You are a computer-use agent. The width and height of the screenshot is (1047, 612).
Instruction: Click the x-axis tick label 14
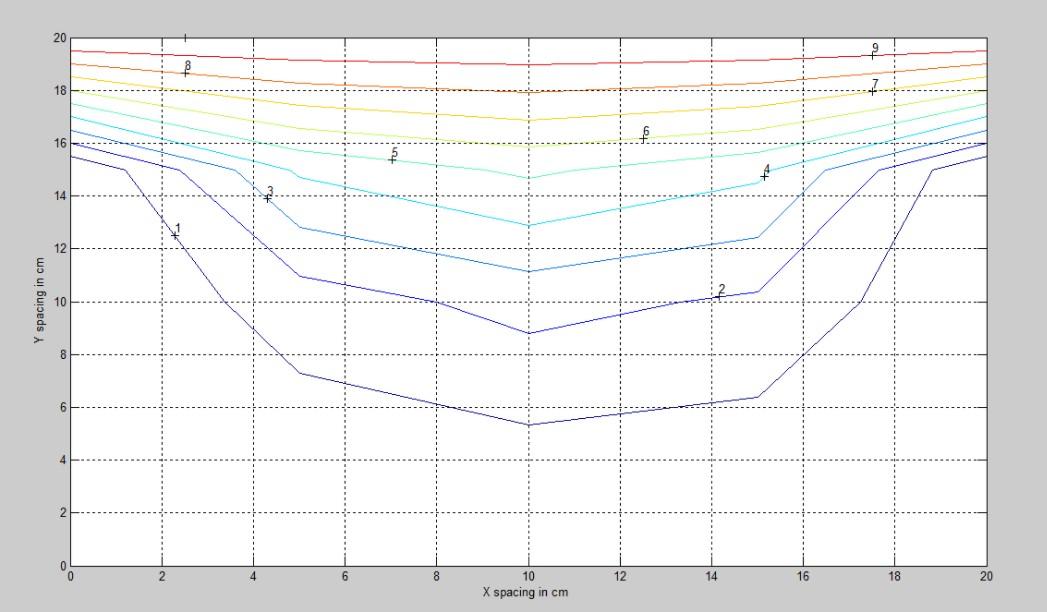point(712,577)
